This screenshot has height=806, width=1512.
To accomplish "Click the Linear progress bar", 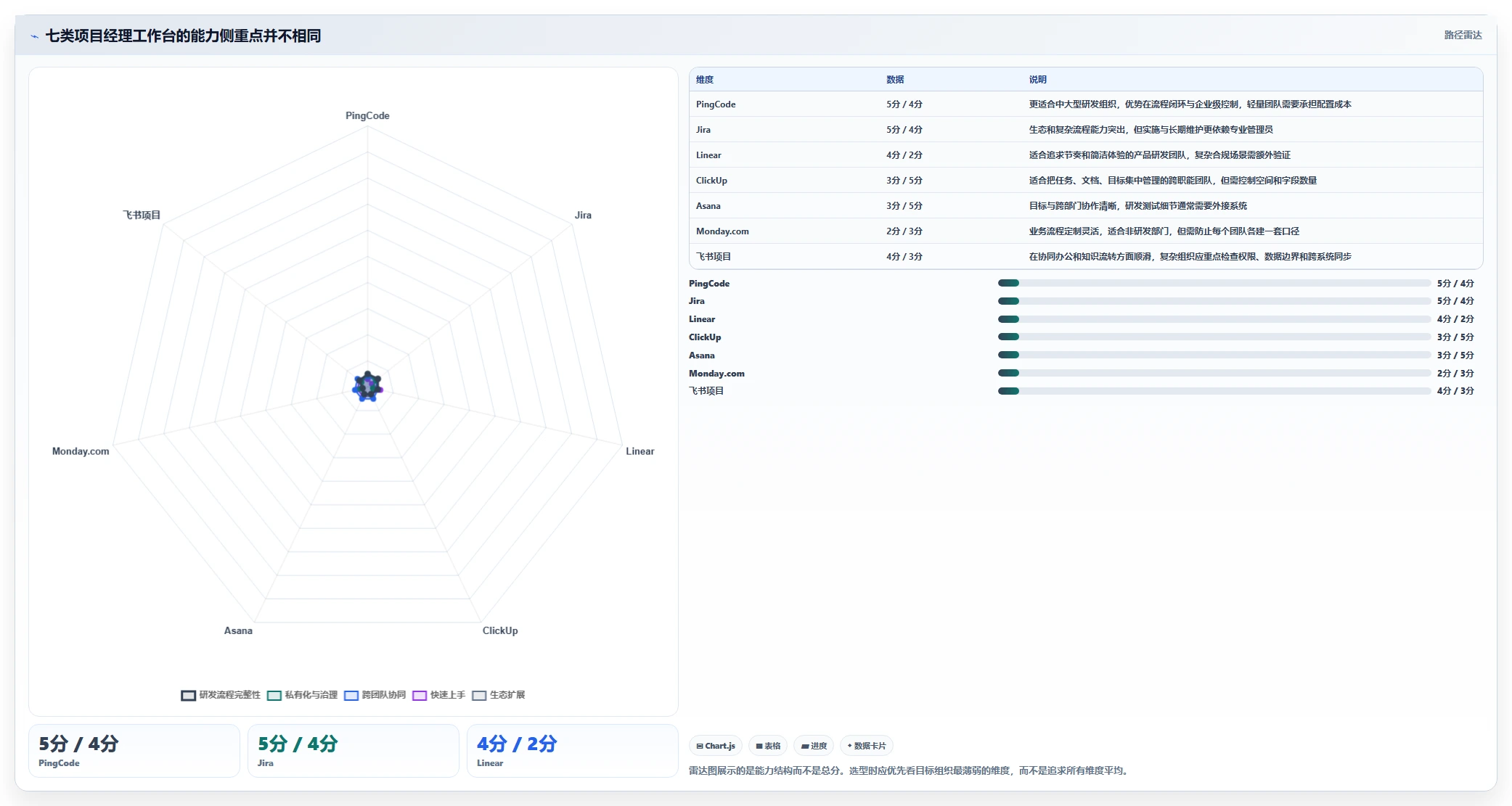I will coord(1214,319).
